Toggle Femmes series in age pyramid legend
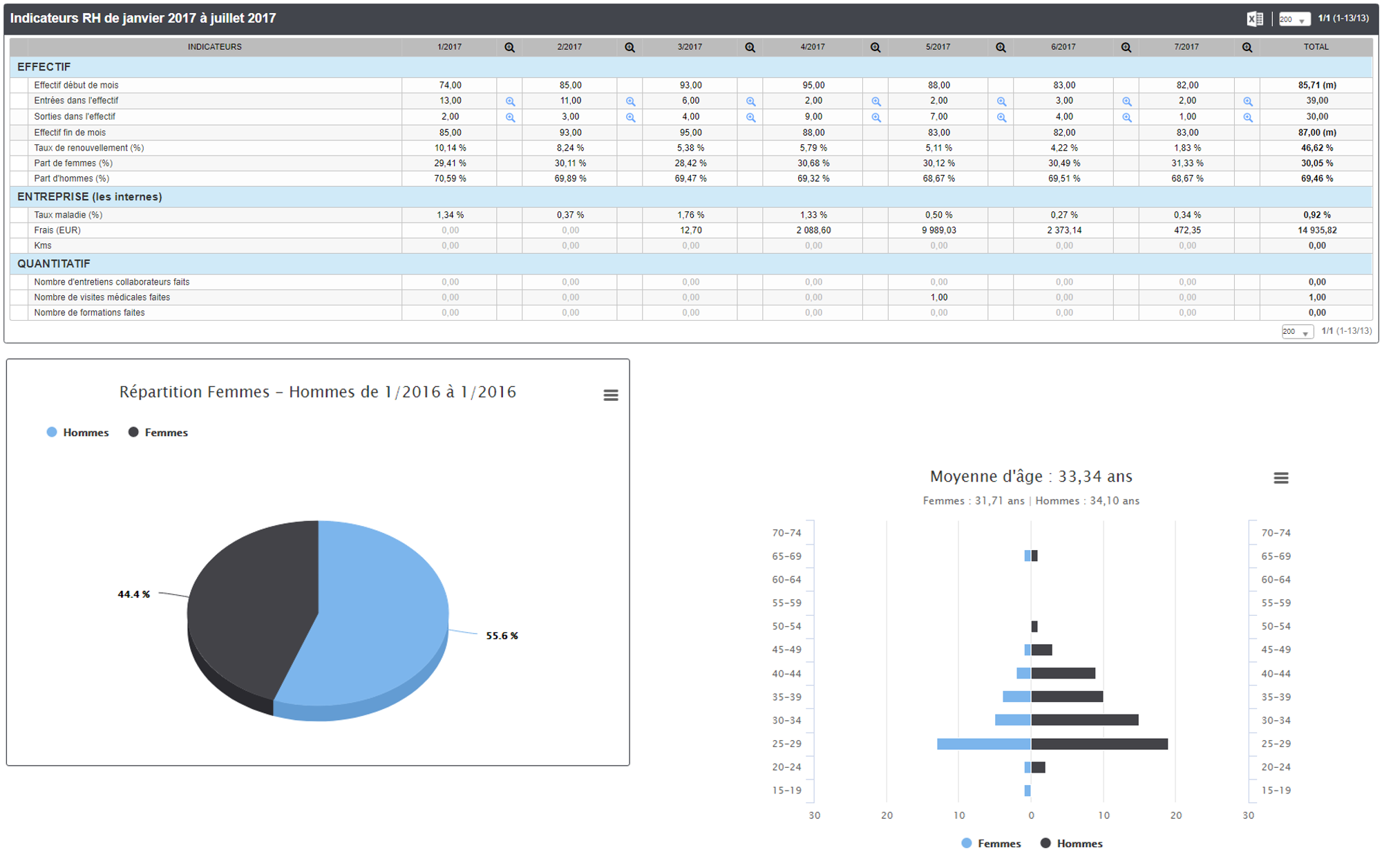 coord(991,844)
